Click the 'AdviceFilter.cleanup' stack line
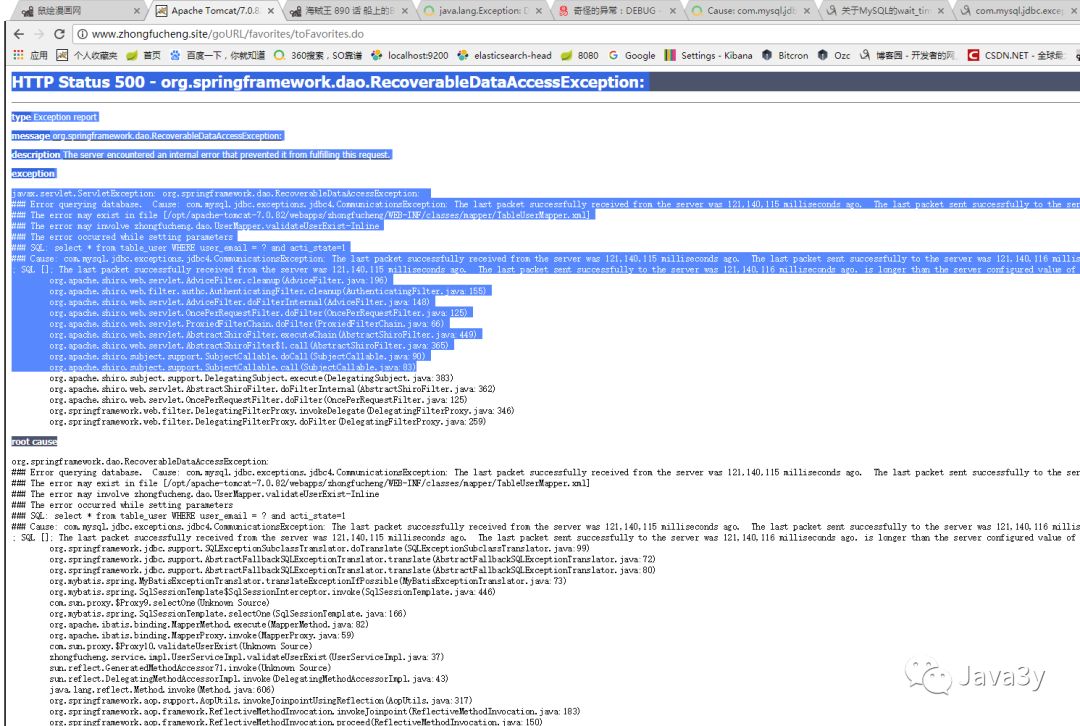 click(218, 280)
